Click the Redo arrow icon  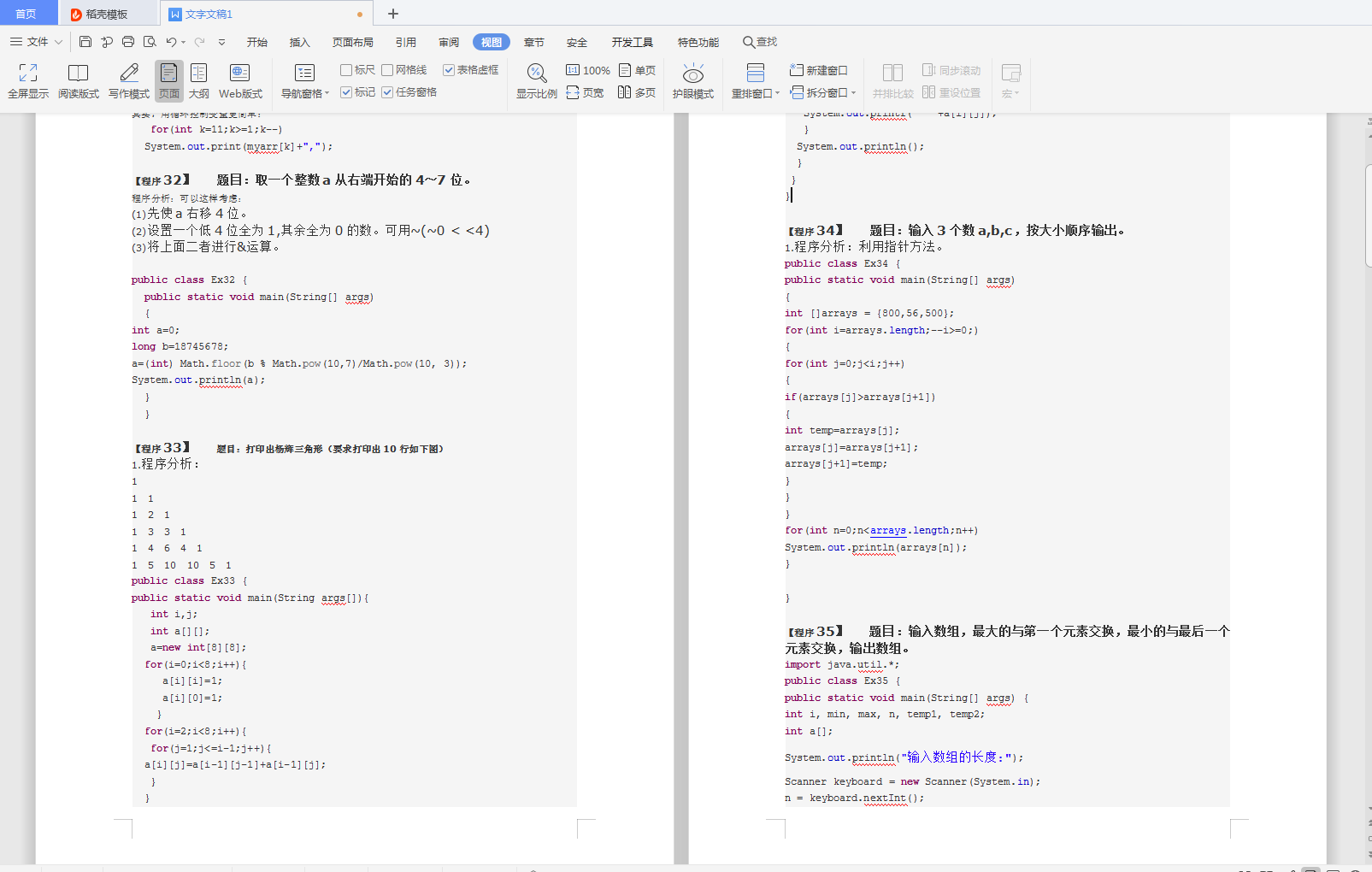[199, 42]
